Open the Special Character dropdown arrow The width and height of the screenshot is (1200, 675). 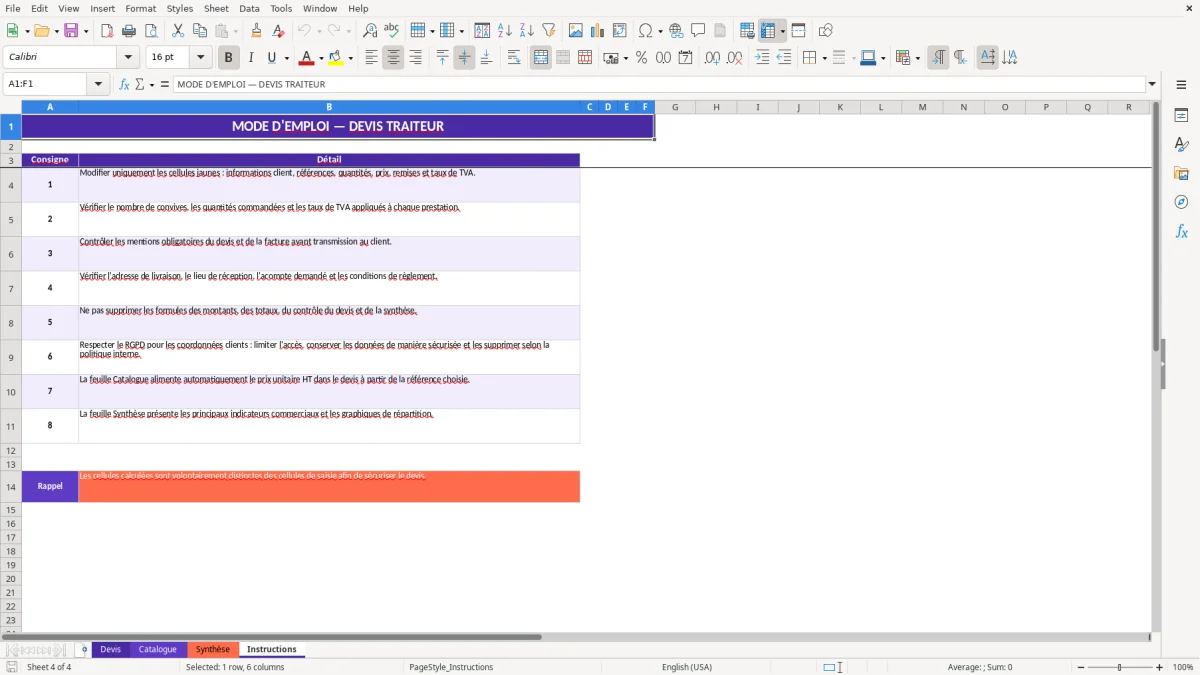(x=661, y=31)
